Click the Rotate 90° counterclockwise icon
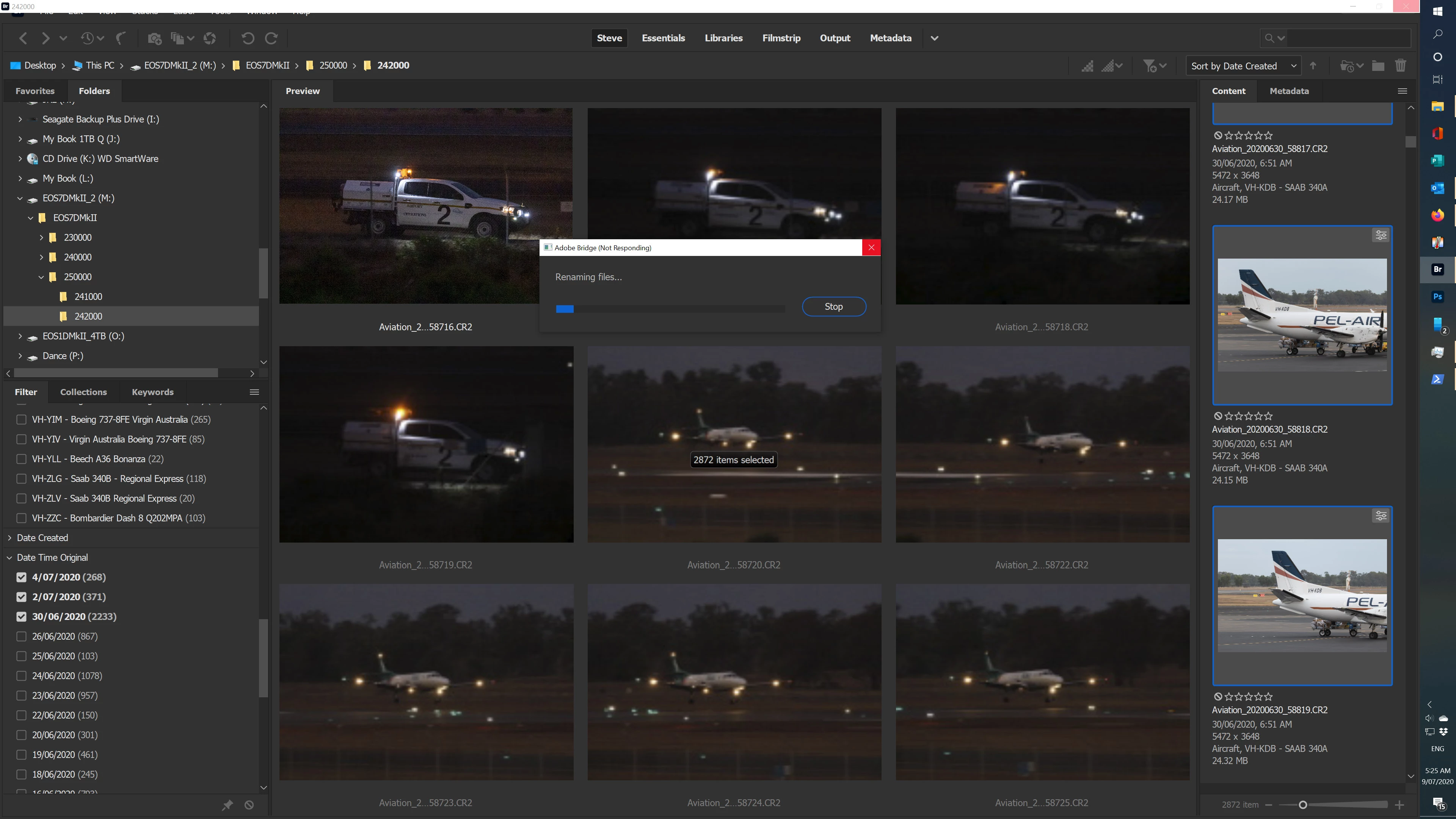The image size is (1456, 819). point(248,38)
